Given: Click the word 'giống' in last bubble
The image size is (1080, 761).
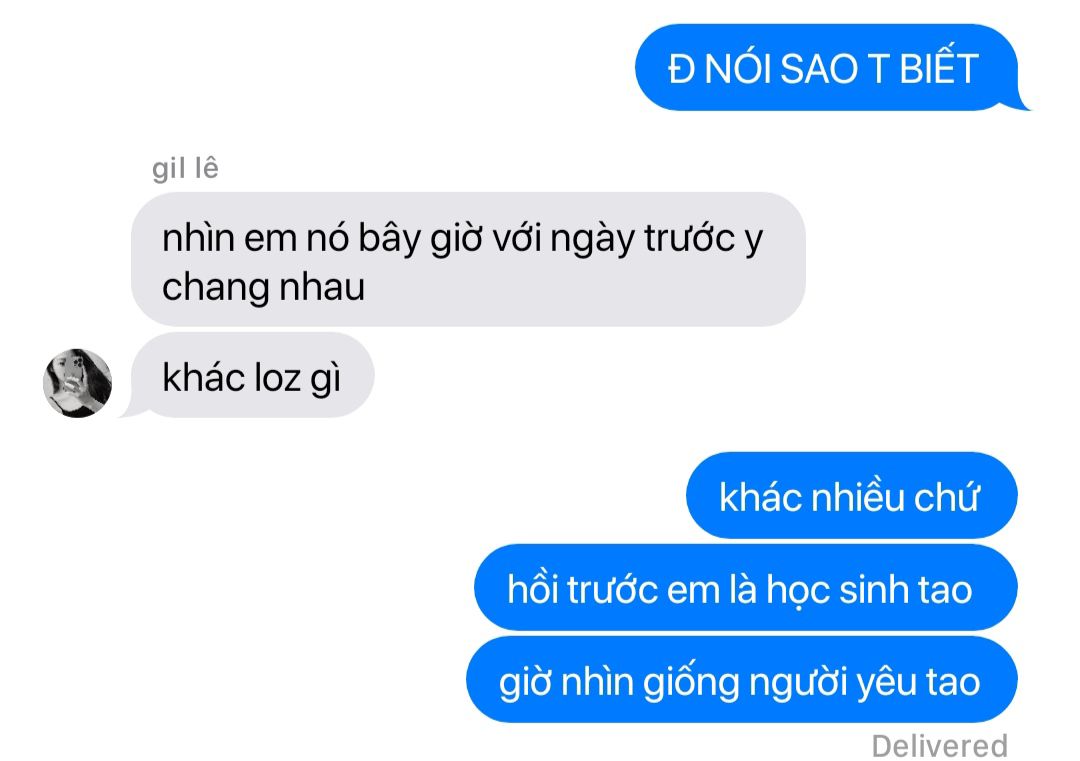Looking at the screenshot, I should pyautogui.click(x=692, y=683).
